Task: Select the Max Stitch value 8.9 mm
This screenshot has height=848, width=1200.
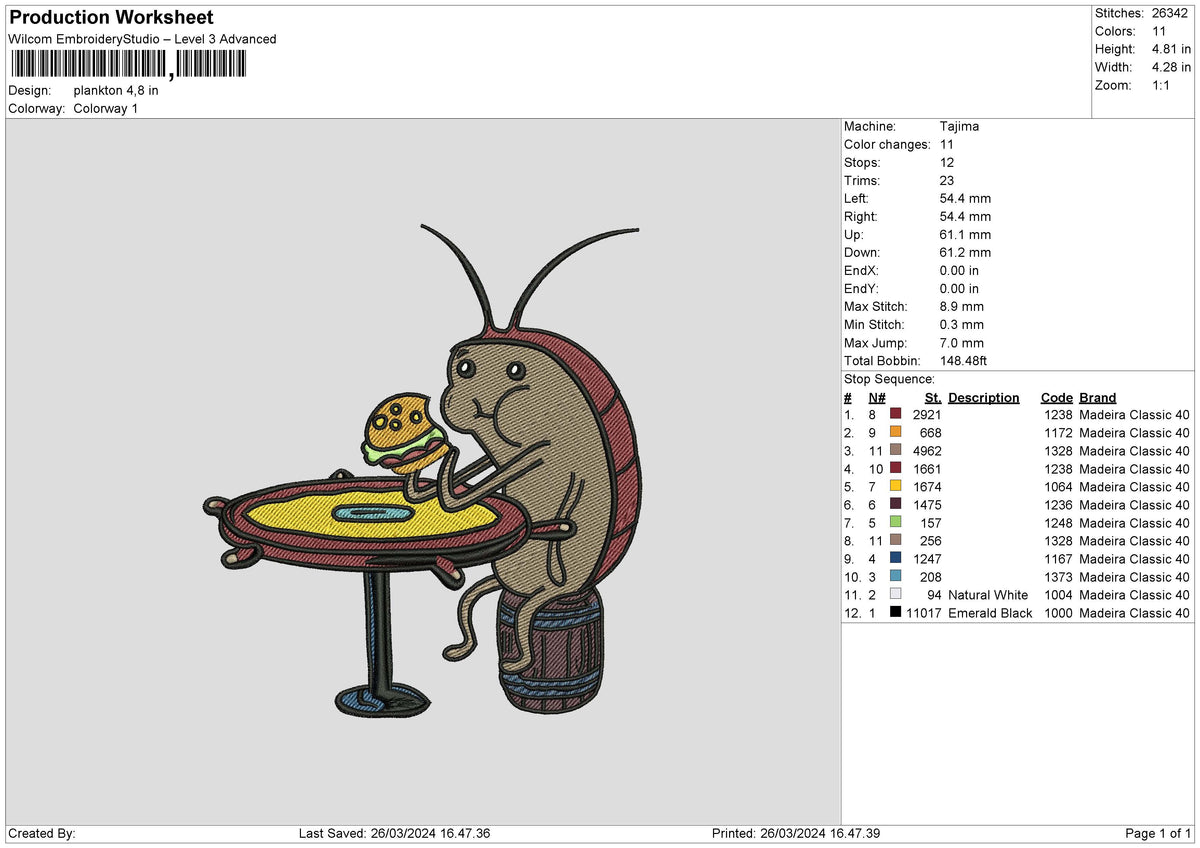Action: [x=962, y=306]
